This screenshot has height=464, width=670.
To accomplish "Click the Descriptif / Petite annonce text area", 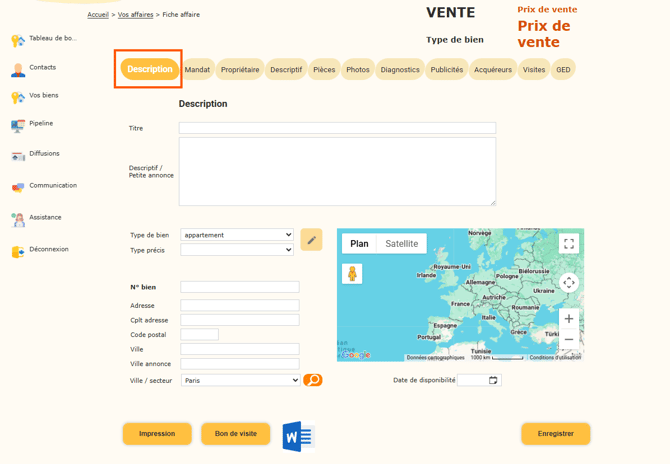I will 338,171.
